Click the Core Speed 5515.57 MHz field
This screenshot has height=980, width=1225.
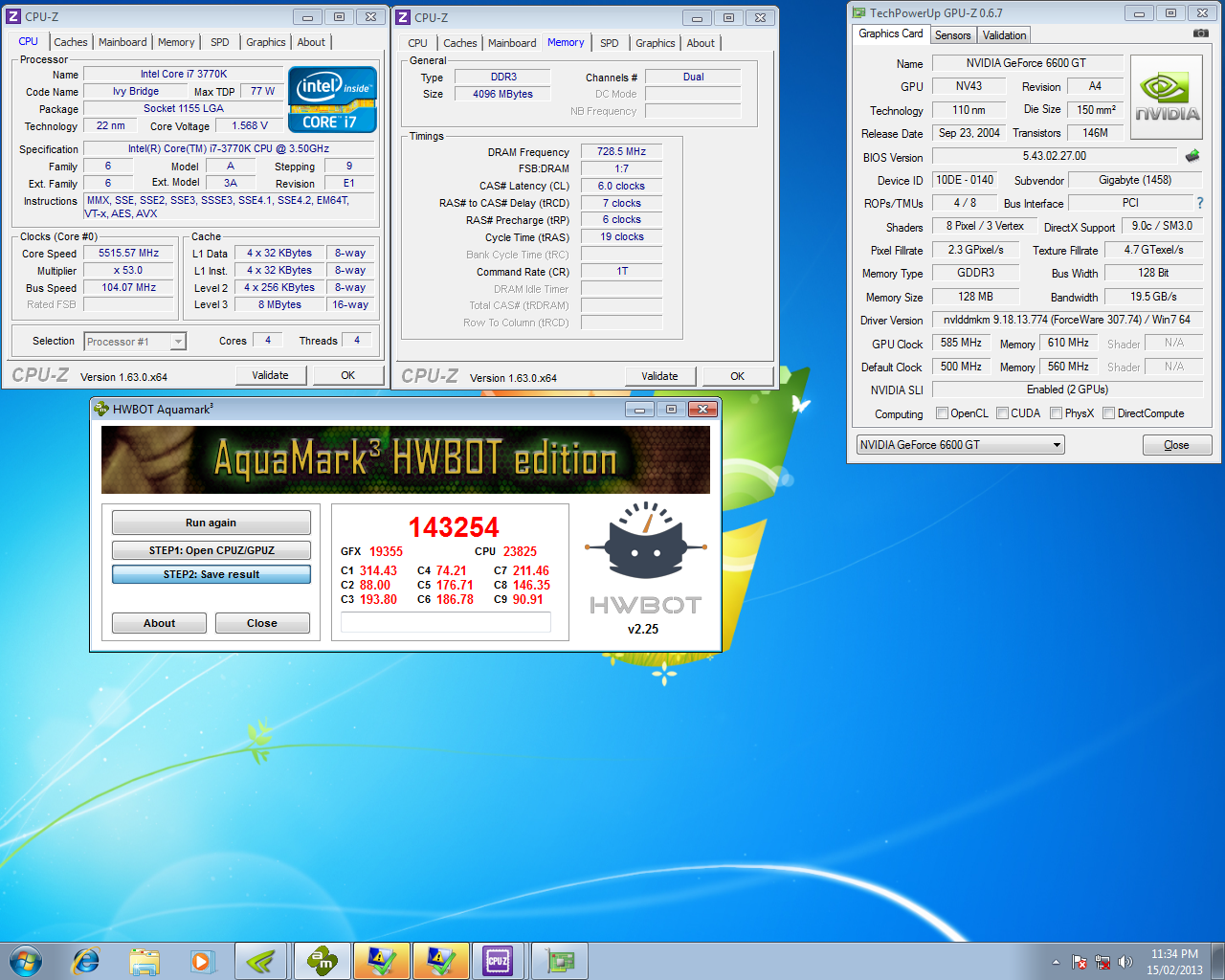click(x=128, y=254)
